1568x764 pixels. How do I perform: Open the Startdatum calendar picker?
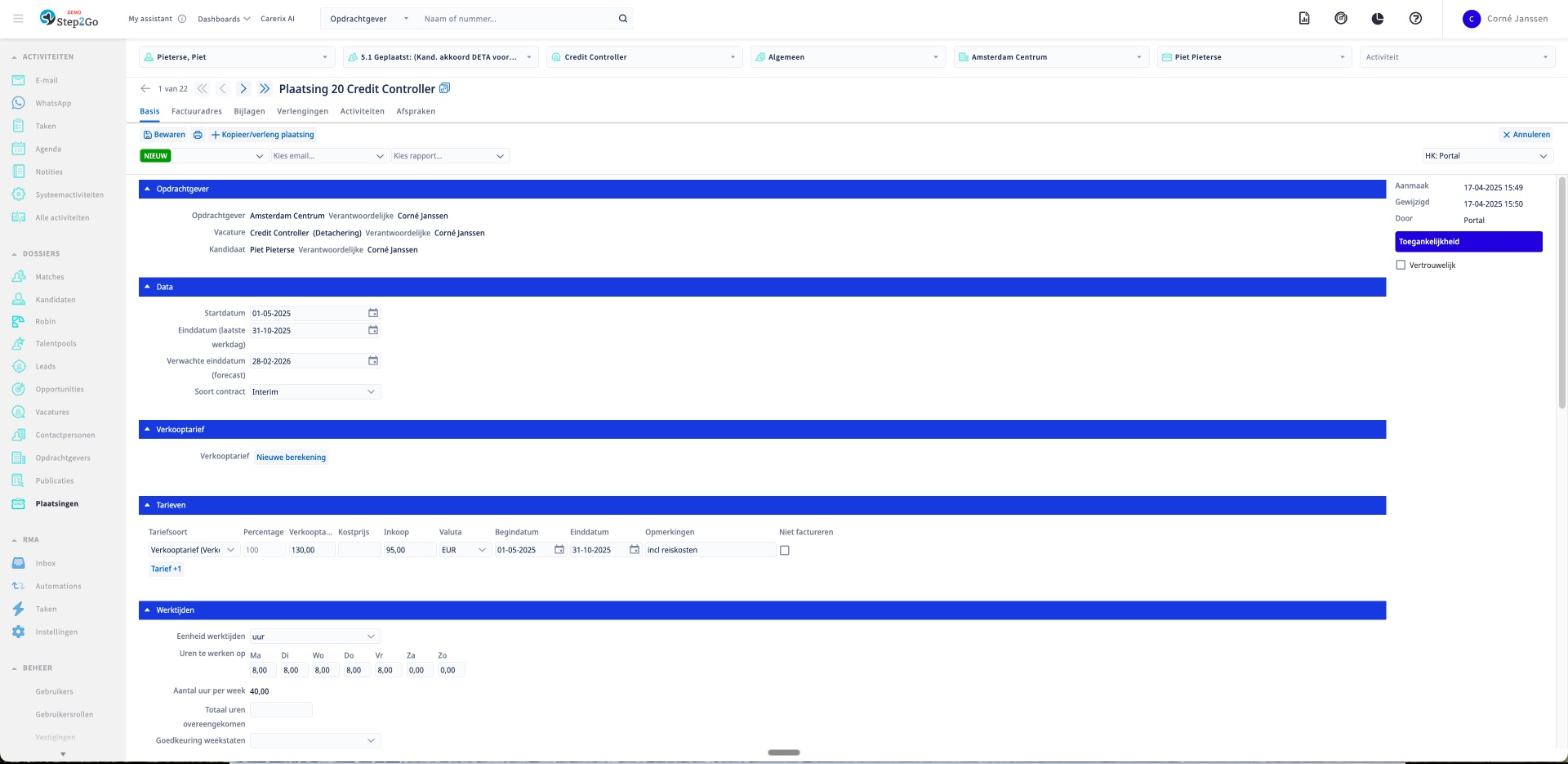373,313
